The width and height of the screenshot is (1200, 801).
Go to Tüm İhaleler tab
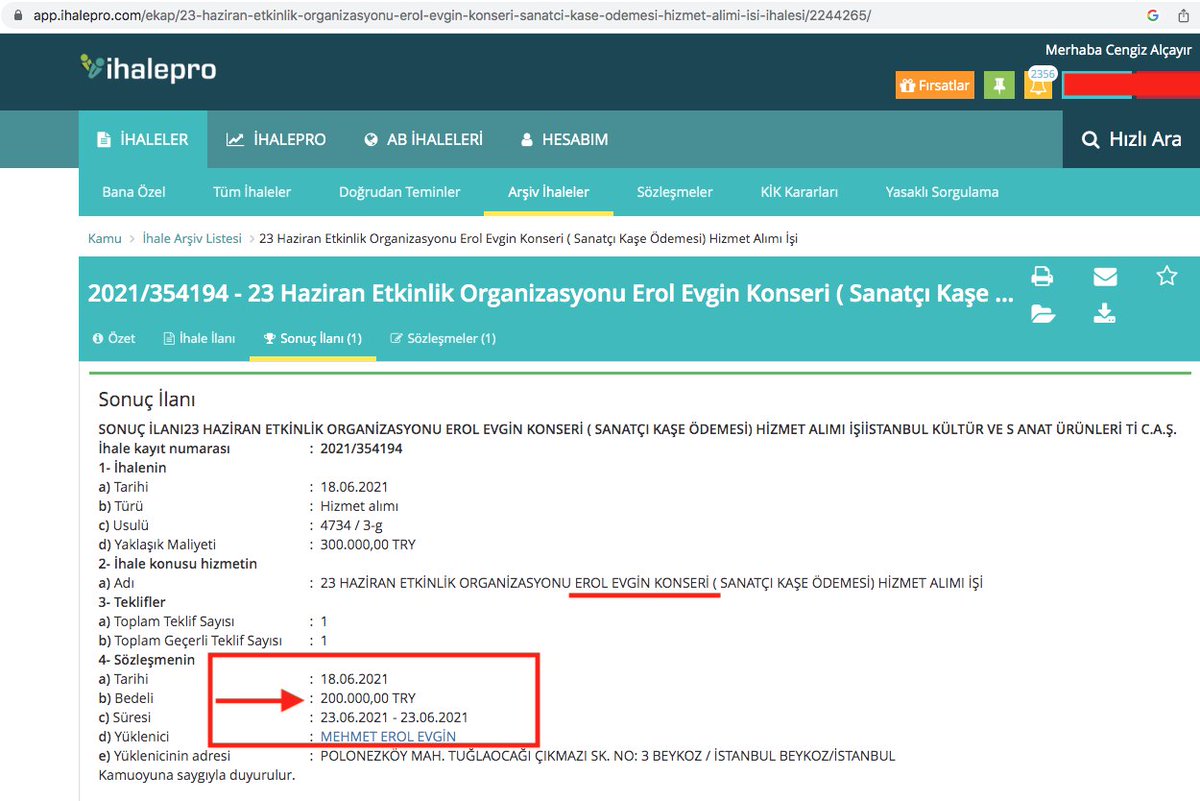coord(252,192)
